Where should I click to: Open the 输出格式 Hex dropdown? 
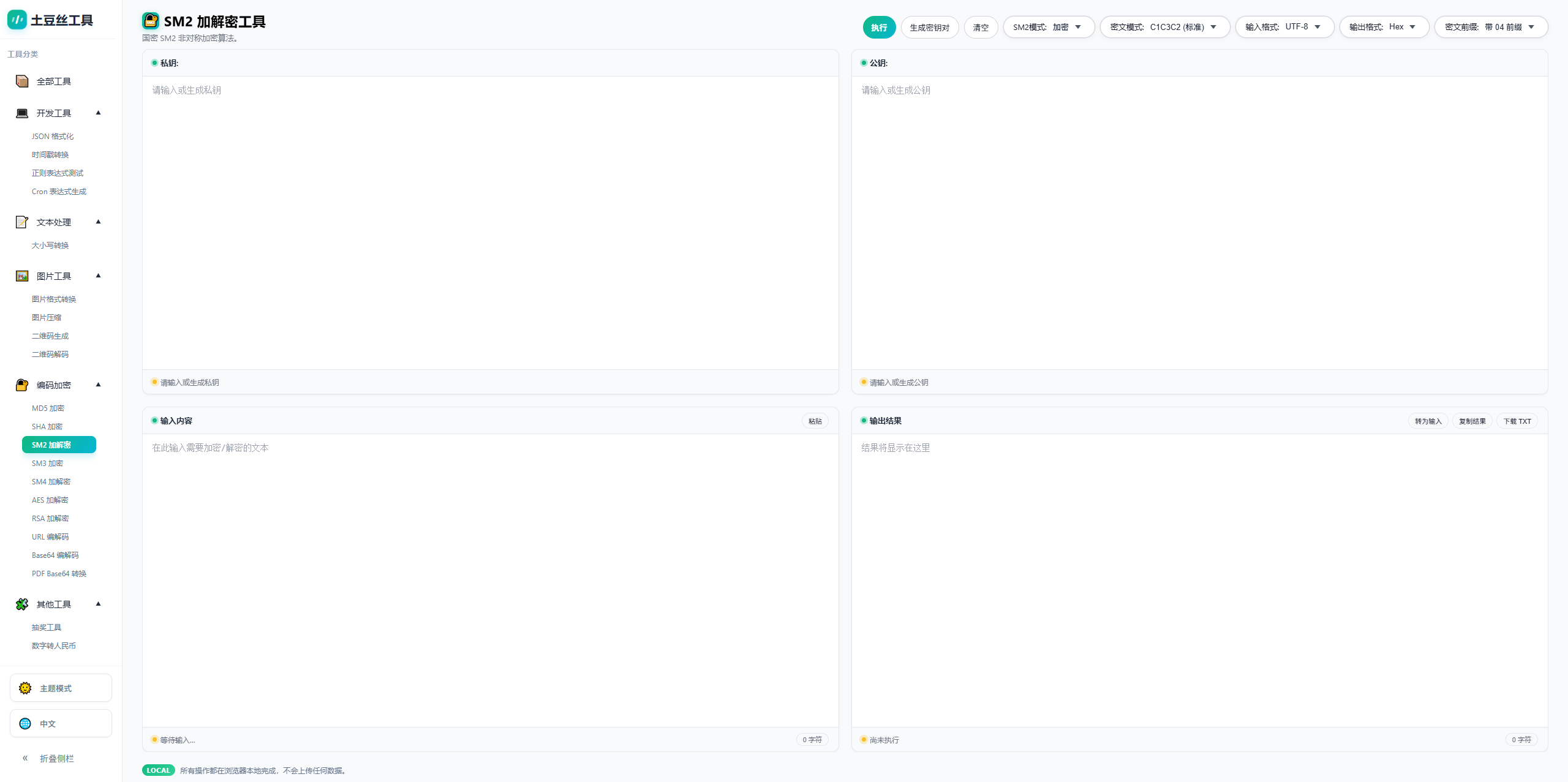pyautogui.click(x=1383, y=27)
